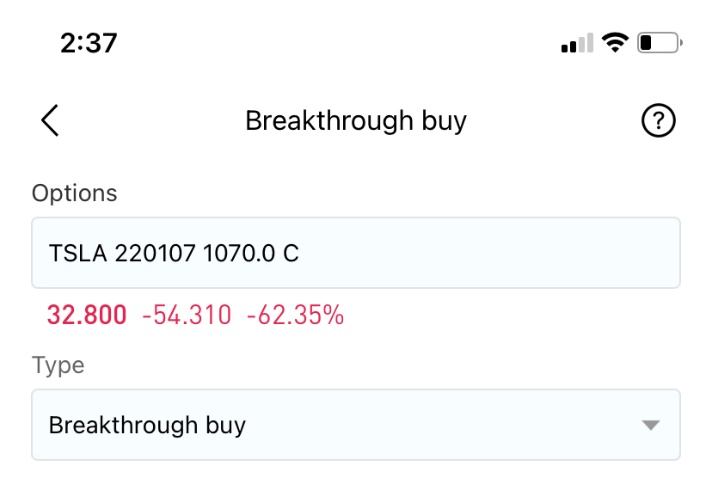Click the last price 32.800
Image resolution: width=712 pixels, height=484 pixels.
click(87, 315)
